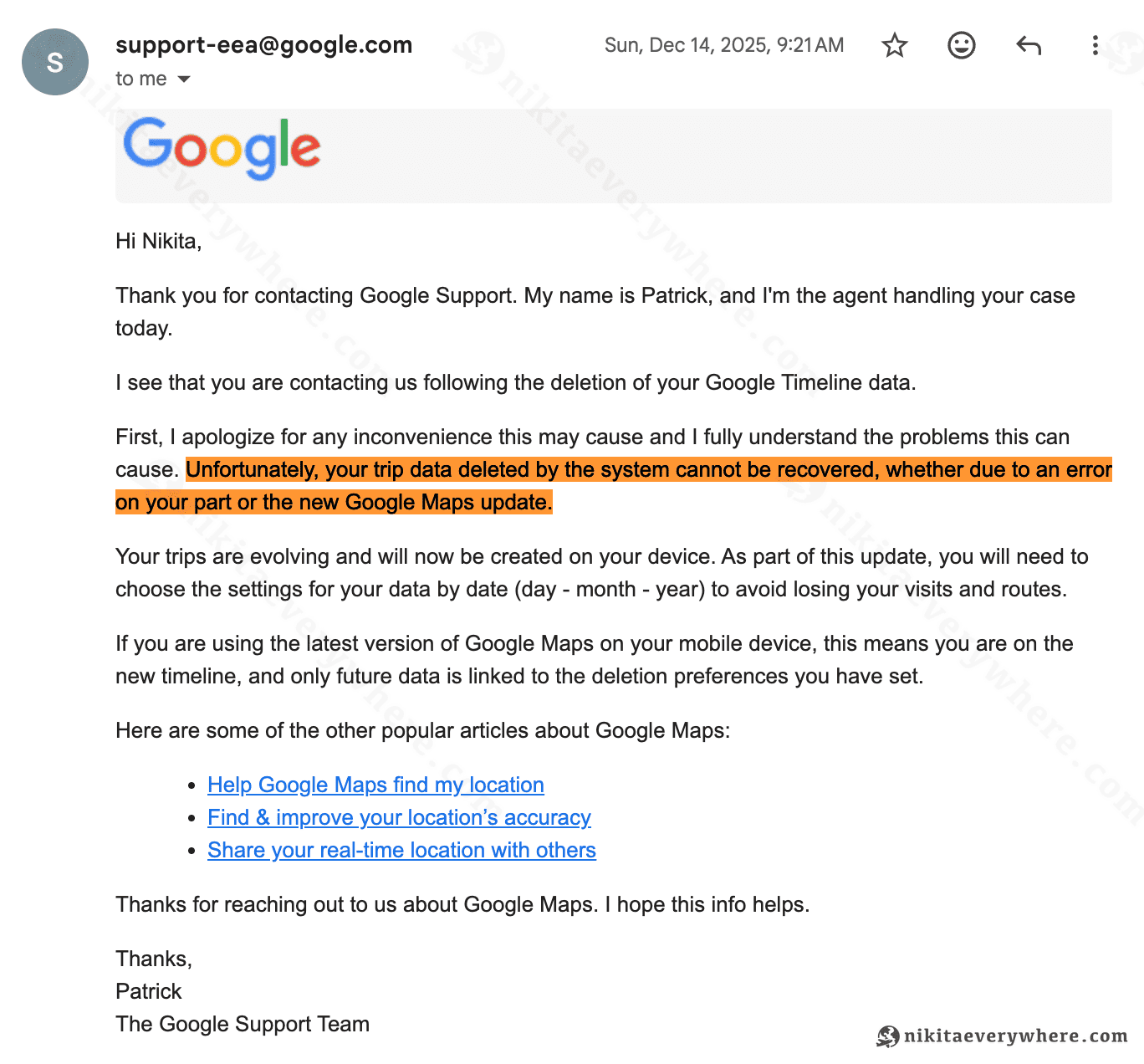The width and height of the screenshot is (1144, 1064).
Task: Expand recipient details arrow beside "to me"
Action: coord(184,79)
